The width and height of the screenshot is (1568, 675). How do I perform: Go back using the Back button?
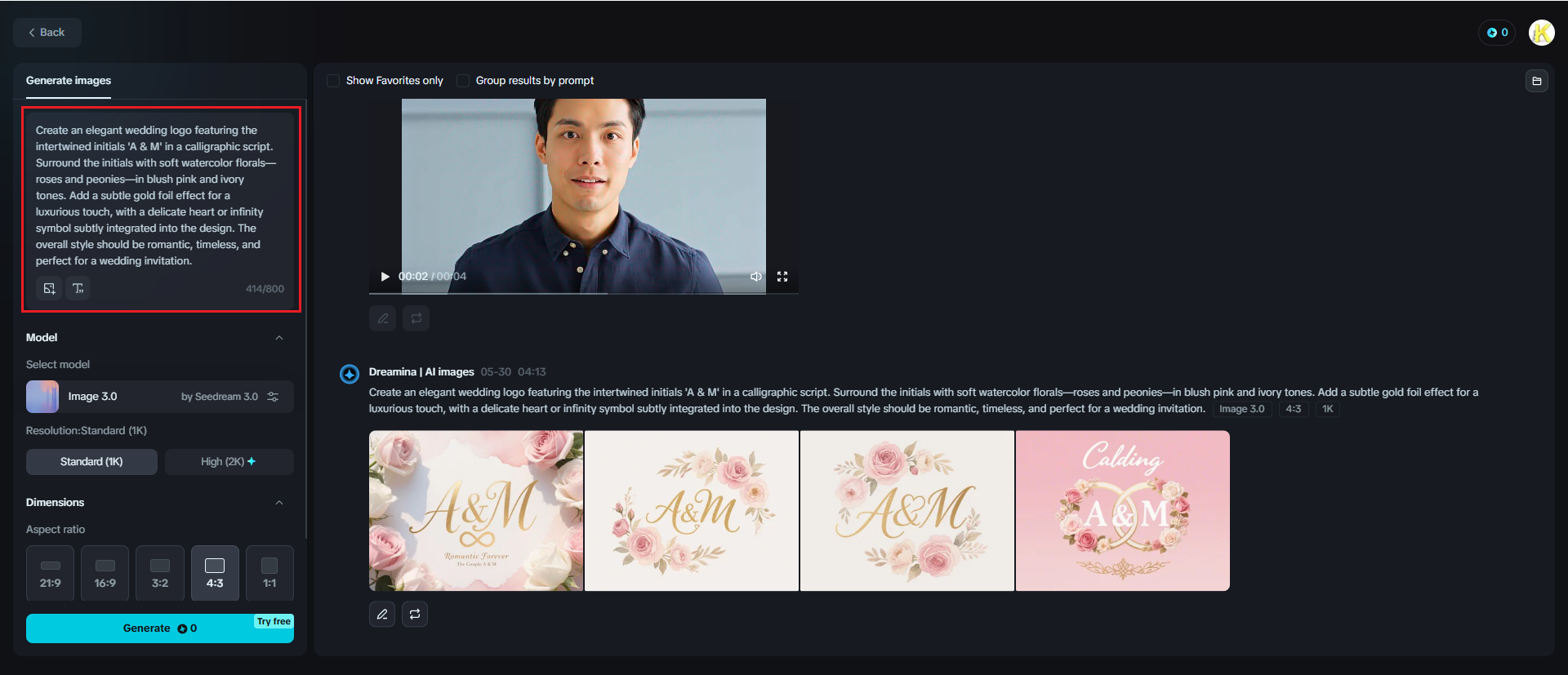[47, 33]
